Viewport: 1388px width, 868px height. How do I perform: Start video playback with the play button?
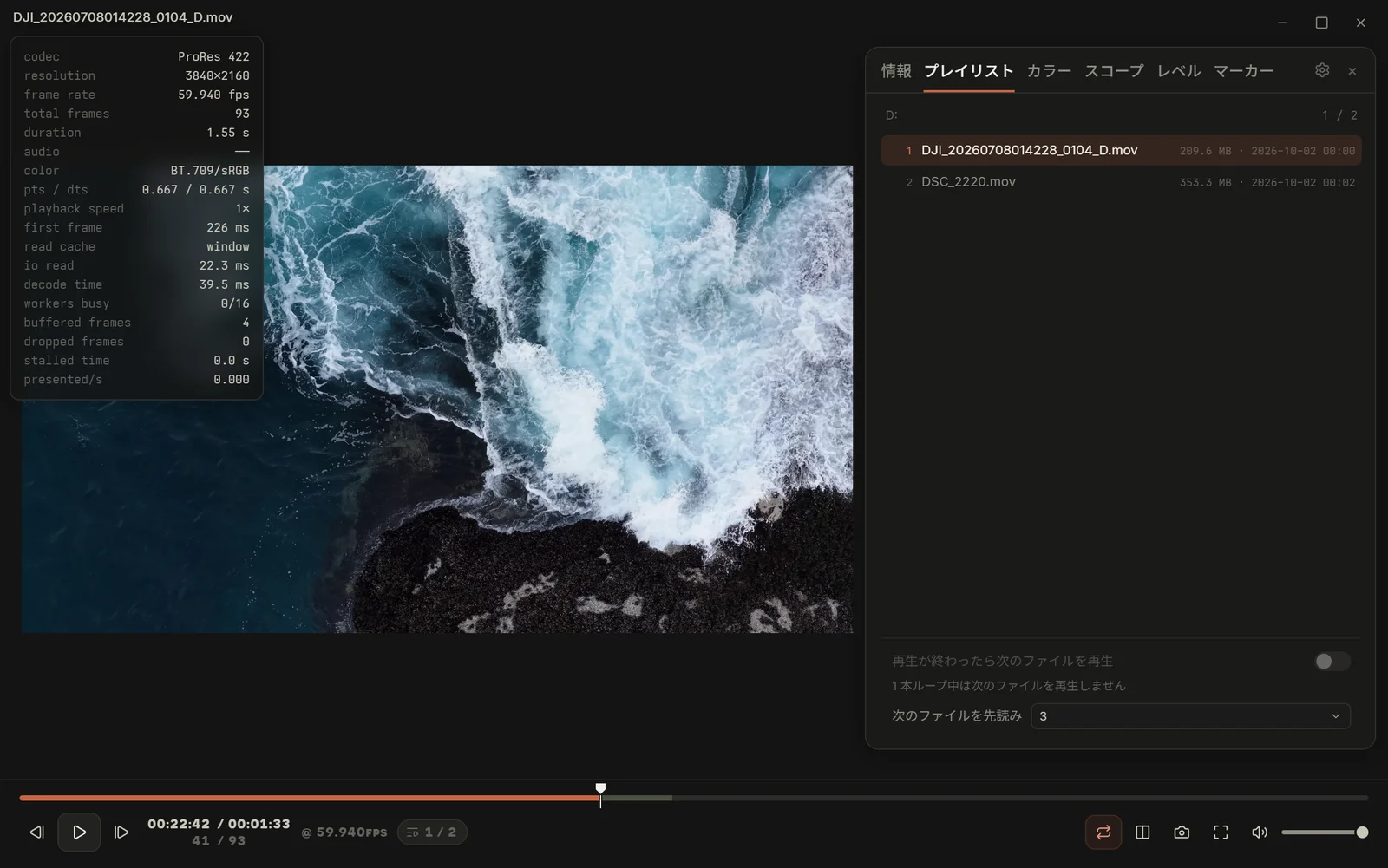(x=79, y=832)
